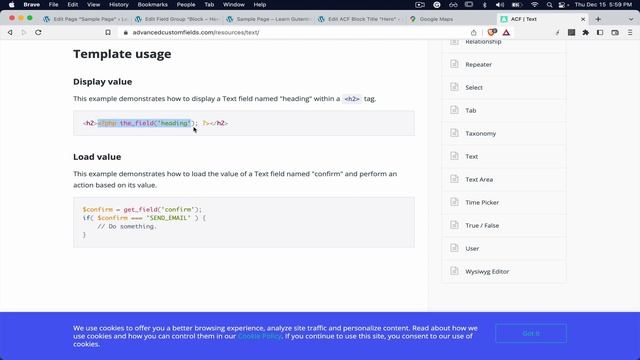
Task: Open the Bookmarks menu
Action: pyautogui.click(x=153, y=4)
